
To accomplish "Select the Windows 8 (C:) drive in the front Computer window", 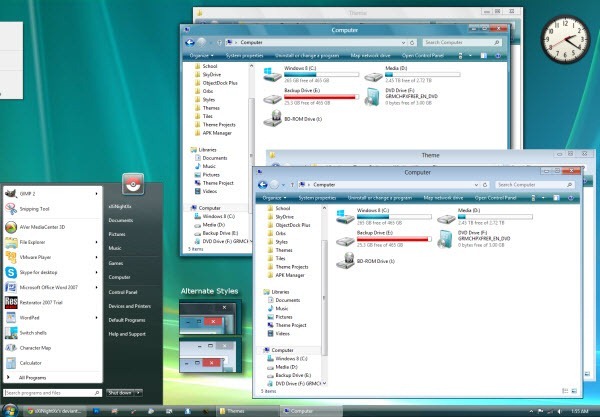I will (x=384, y=216).
